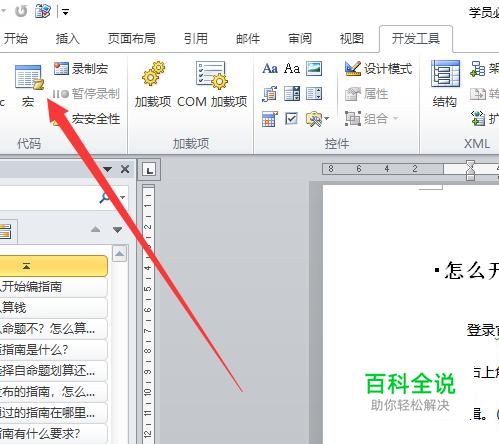This screenshot has height=444, width=499.
Task: Select heading 布的指南，怎么...
Action: (x=53, y=391)
